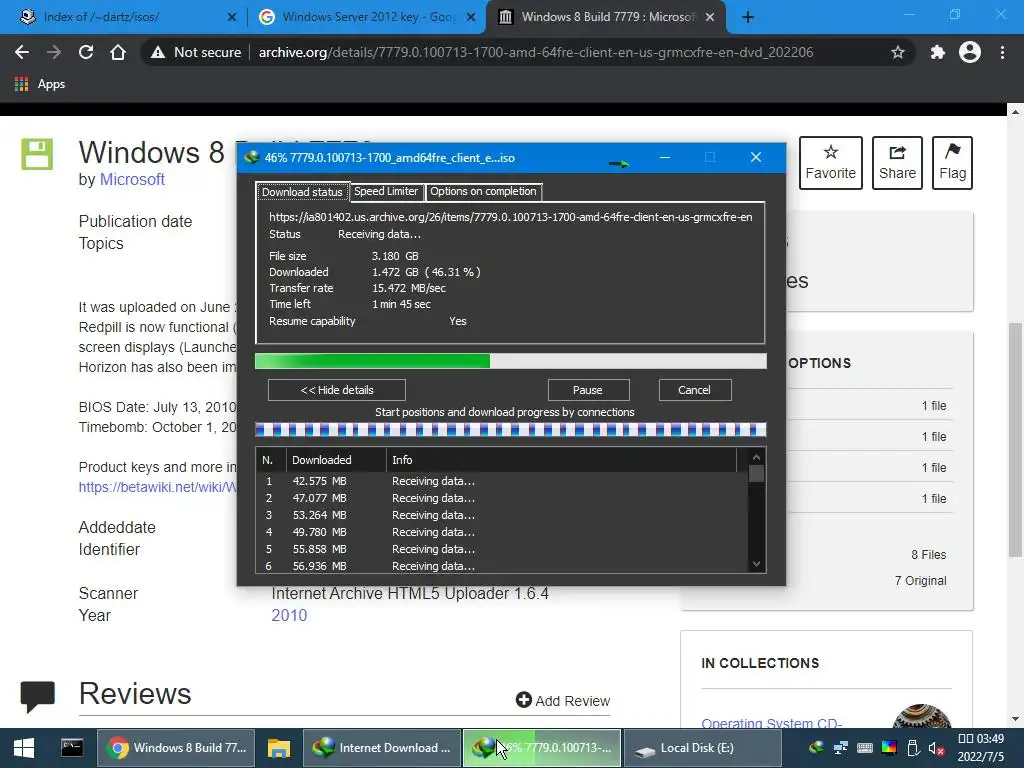Viewport: 1024px width, 768px height.
Task: Select connection row with 56.936 MB
Action: [x=502, y=566]
